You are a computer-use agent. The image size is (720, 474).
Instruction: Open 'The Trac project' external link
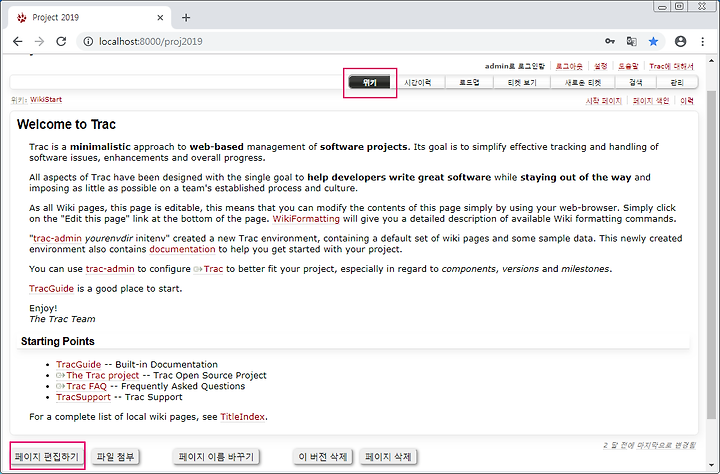click(97, 376)
